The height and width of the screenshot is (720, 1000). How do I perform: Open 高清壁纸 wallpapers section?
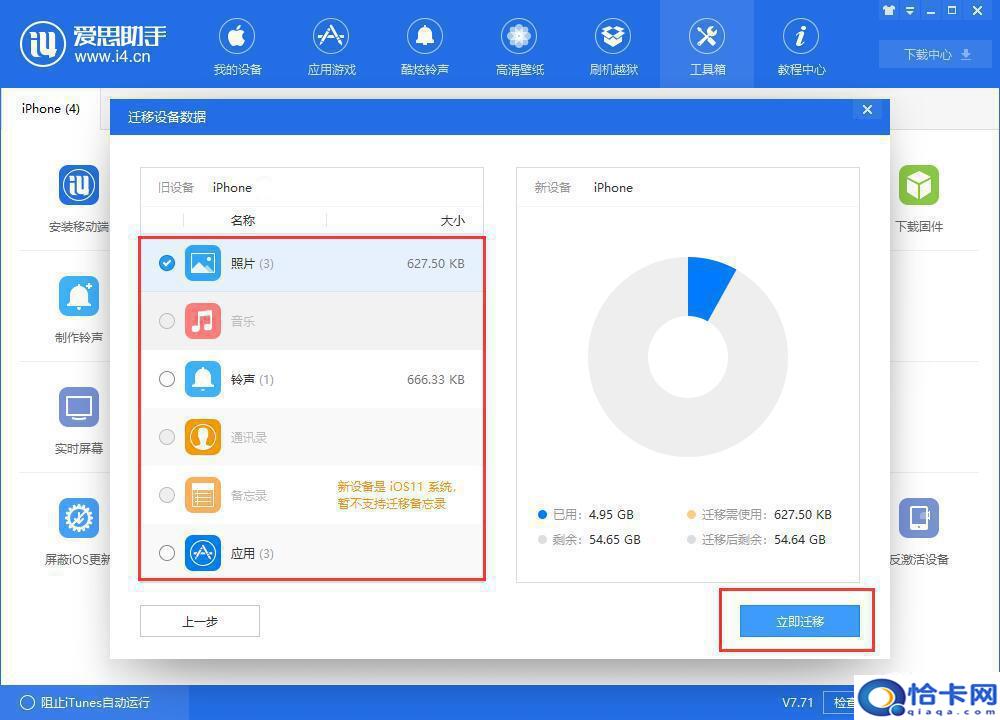tap(519, 47)
